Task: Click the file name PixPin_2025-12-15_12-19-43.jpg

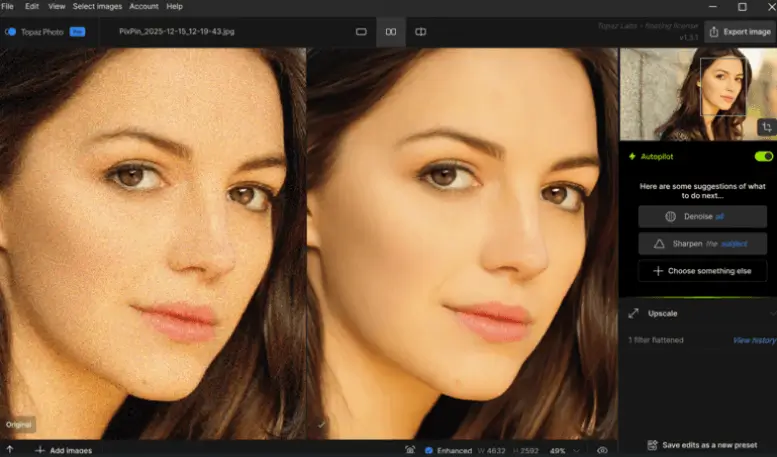Action: click(x=176, y=31)
